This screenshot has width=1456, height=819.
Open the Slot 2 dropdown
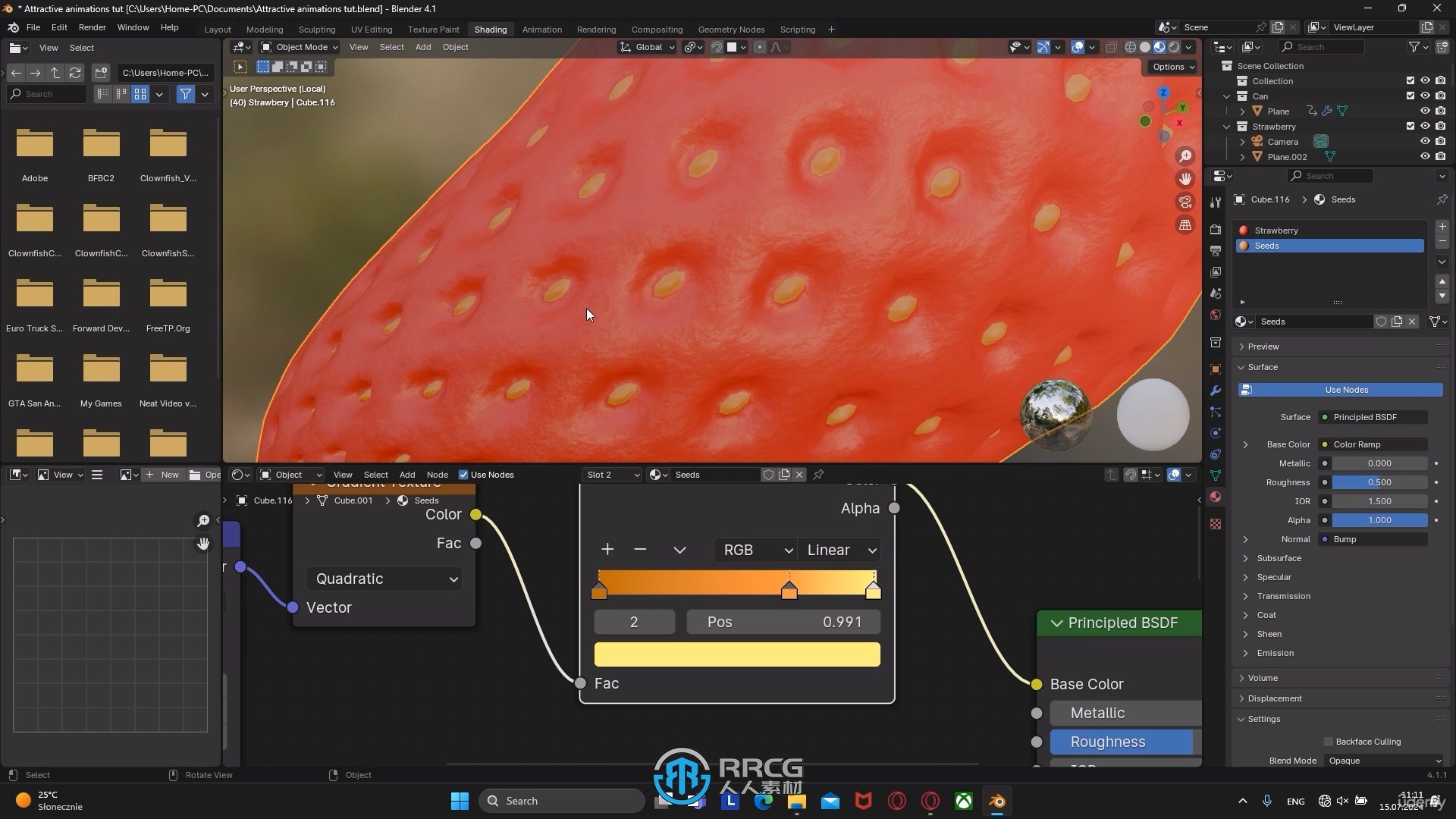(613, 475)
